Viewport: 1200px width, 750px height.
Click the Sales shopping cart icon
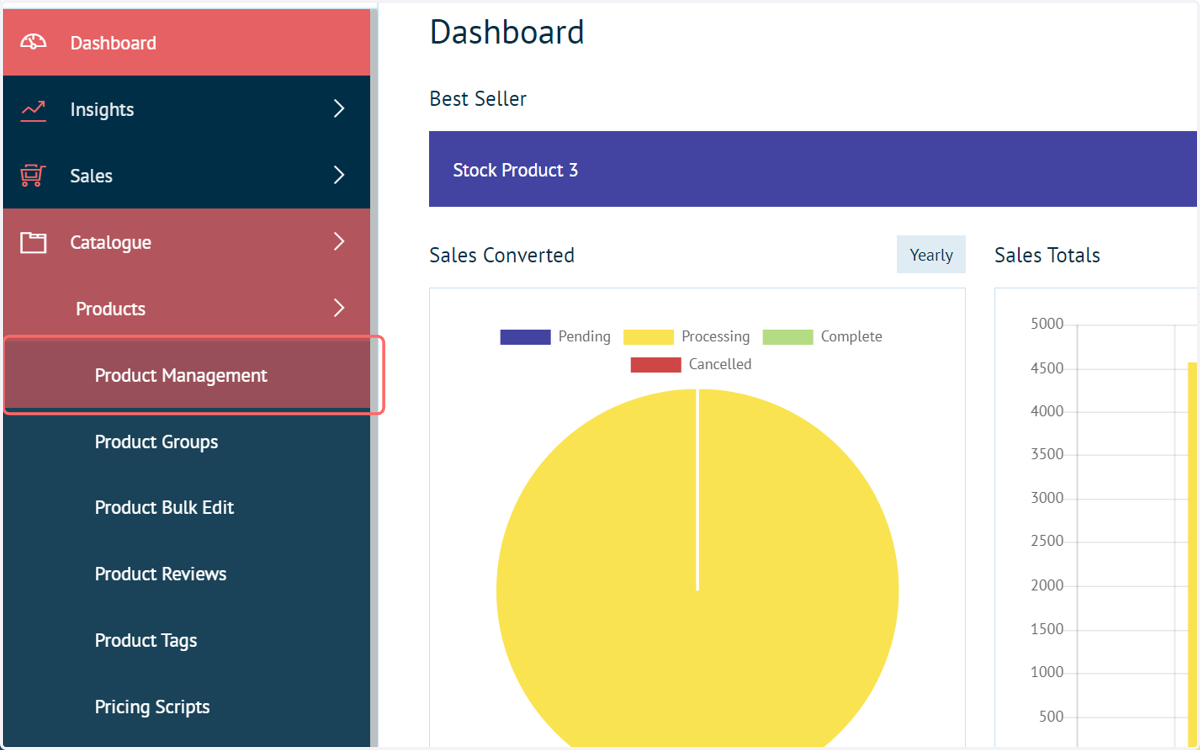(33, 175)
